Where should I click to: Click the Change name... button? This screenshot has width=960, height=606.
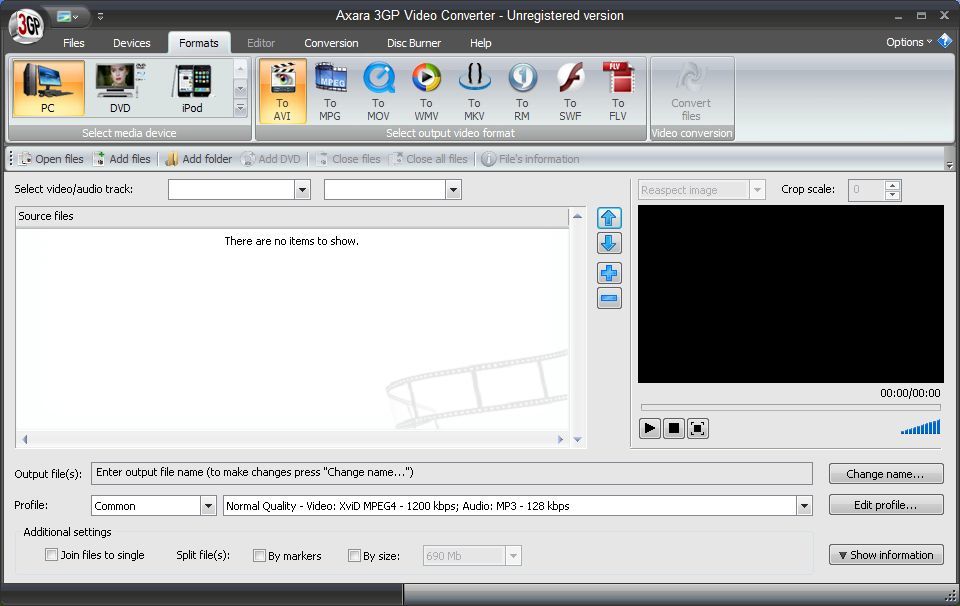click(886, 474)
